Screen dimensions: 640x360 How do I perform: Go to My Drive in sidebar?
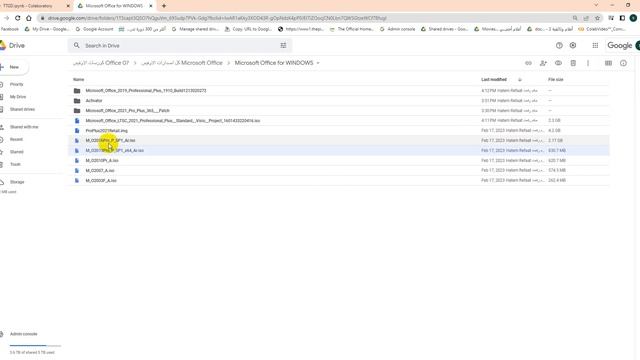(x=18, y=97)
